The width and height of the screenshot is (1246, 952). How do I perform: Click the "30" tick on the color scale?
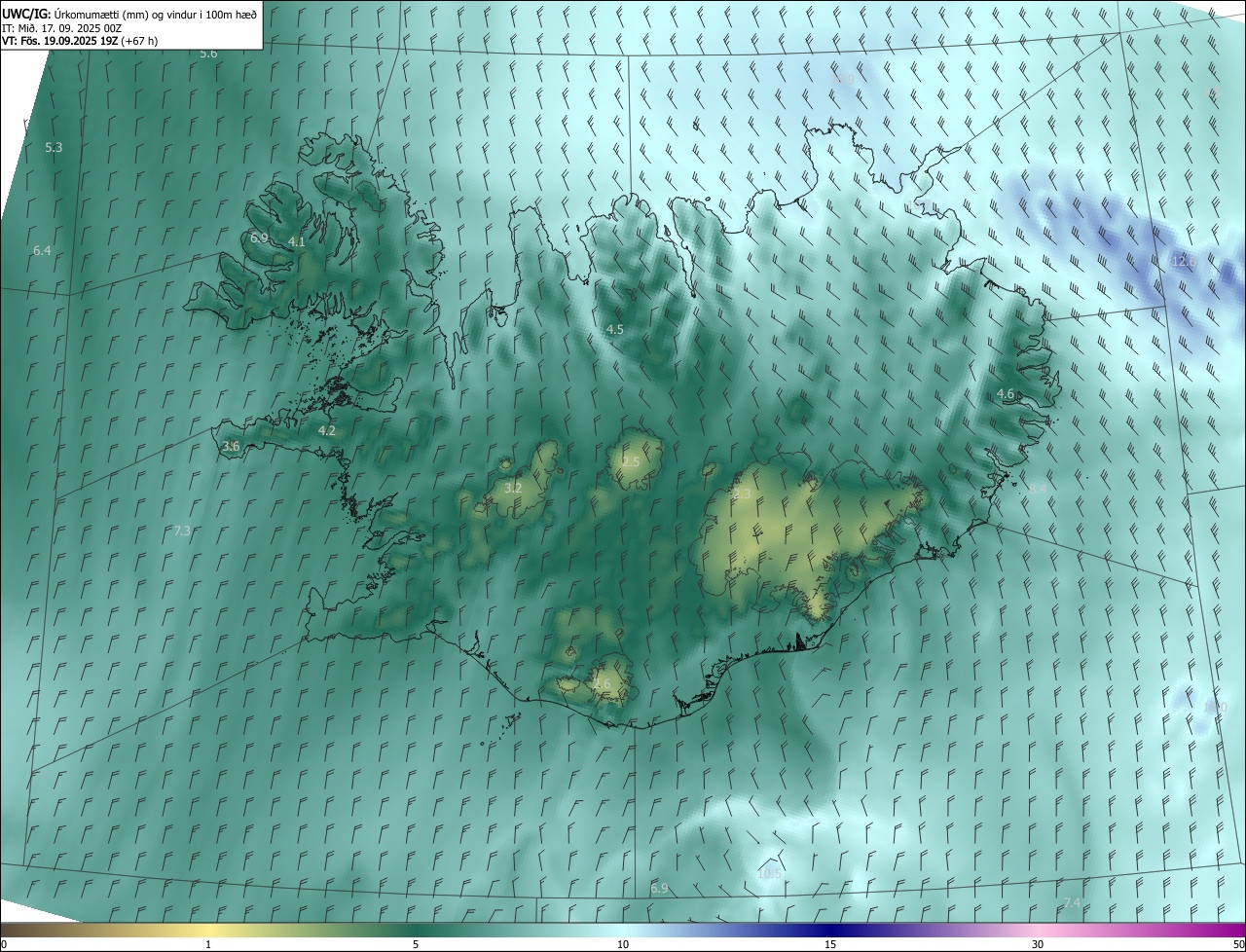1038,944
